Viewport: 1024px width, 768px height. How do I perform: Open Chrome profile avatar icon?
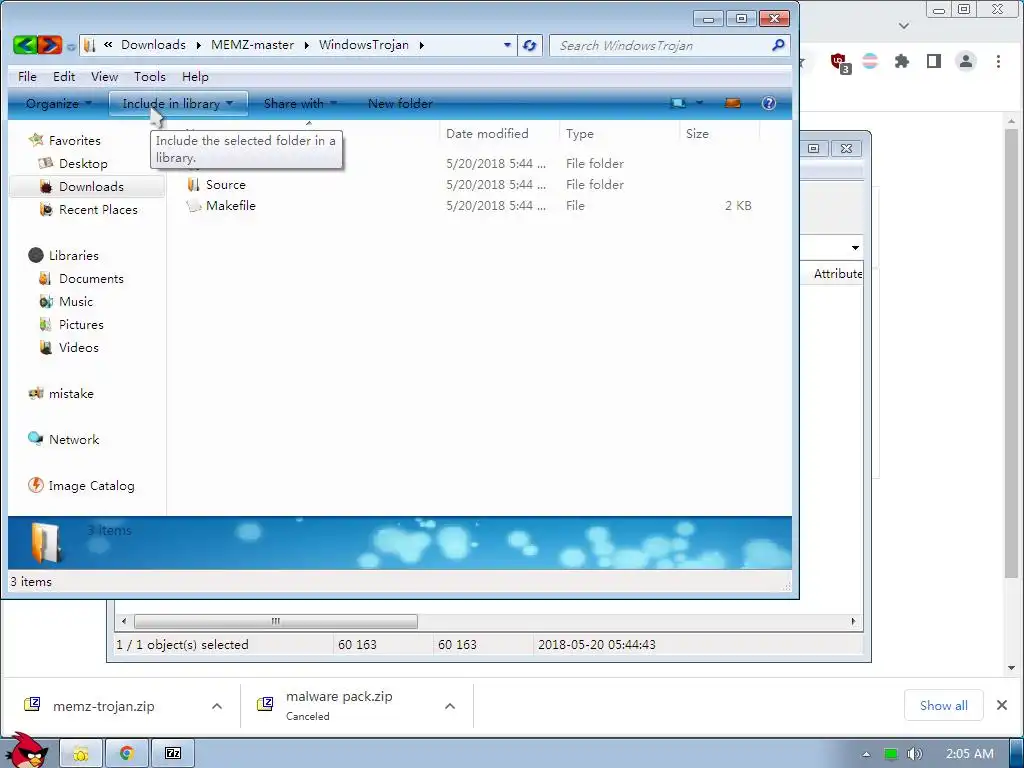(x=965, y=61)
